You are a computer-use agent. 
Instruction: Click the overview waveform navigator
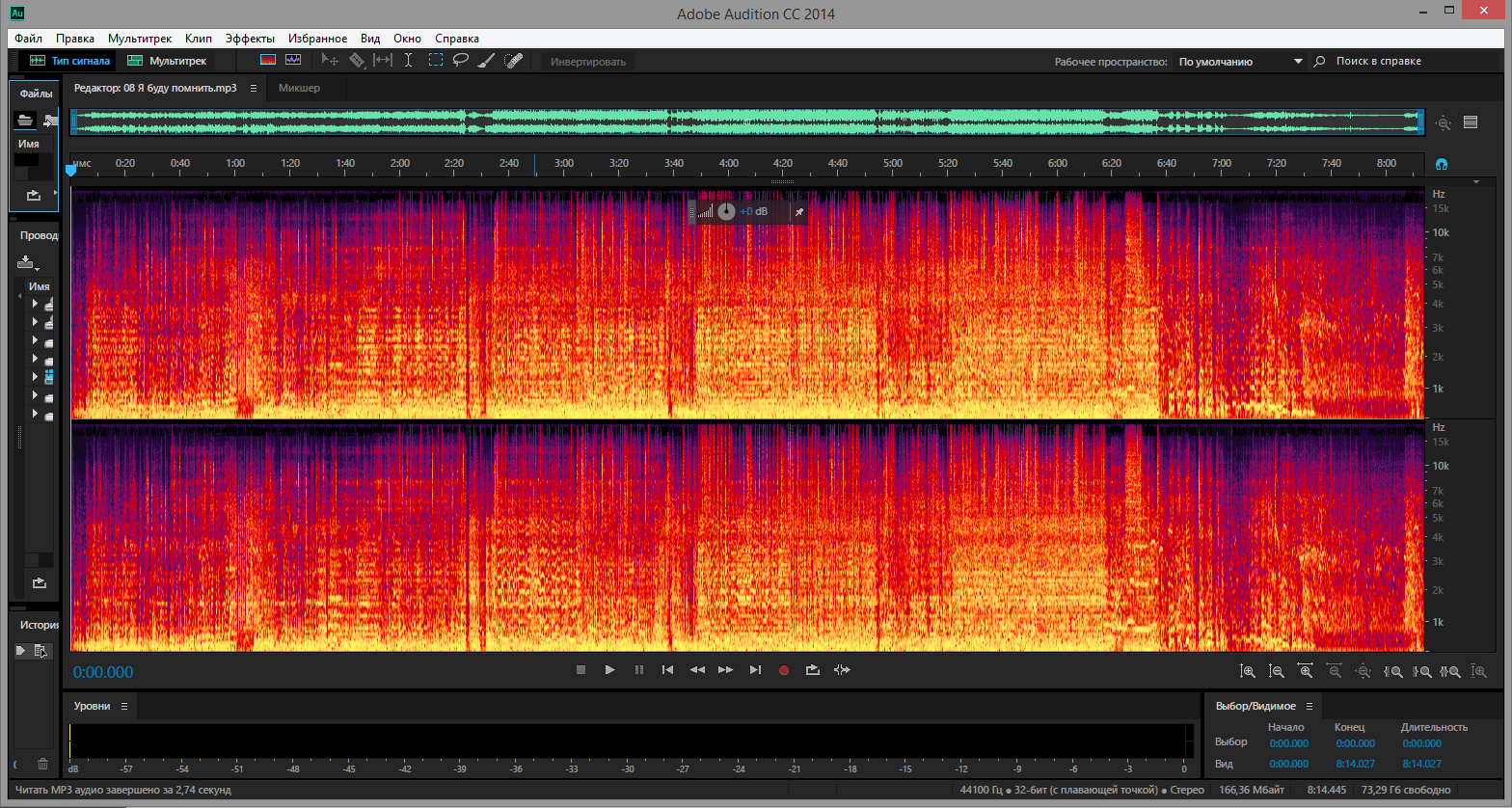[746, 122]
